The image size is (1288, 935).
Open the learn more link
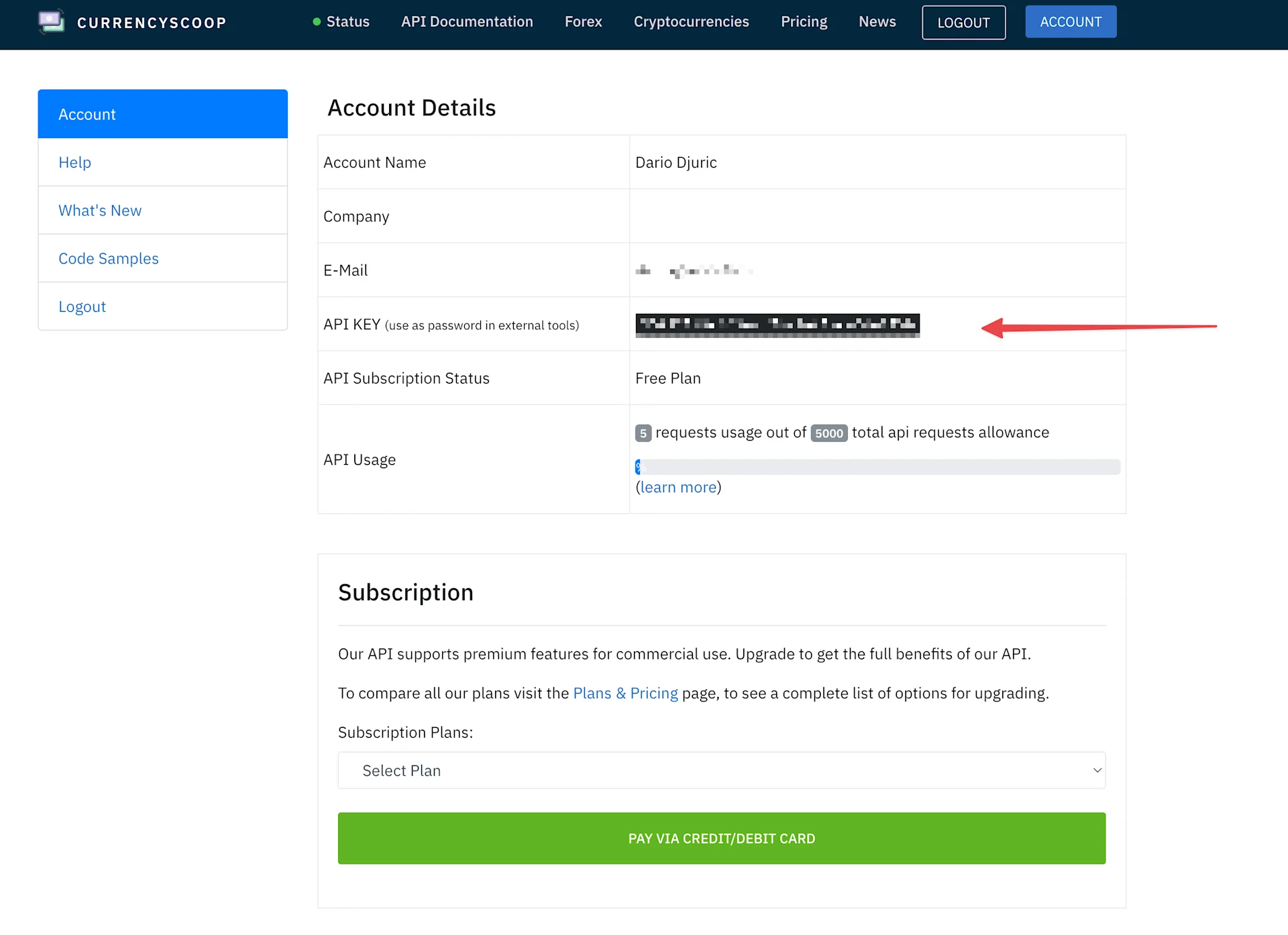coord(678,487)
